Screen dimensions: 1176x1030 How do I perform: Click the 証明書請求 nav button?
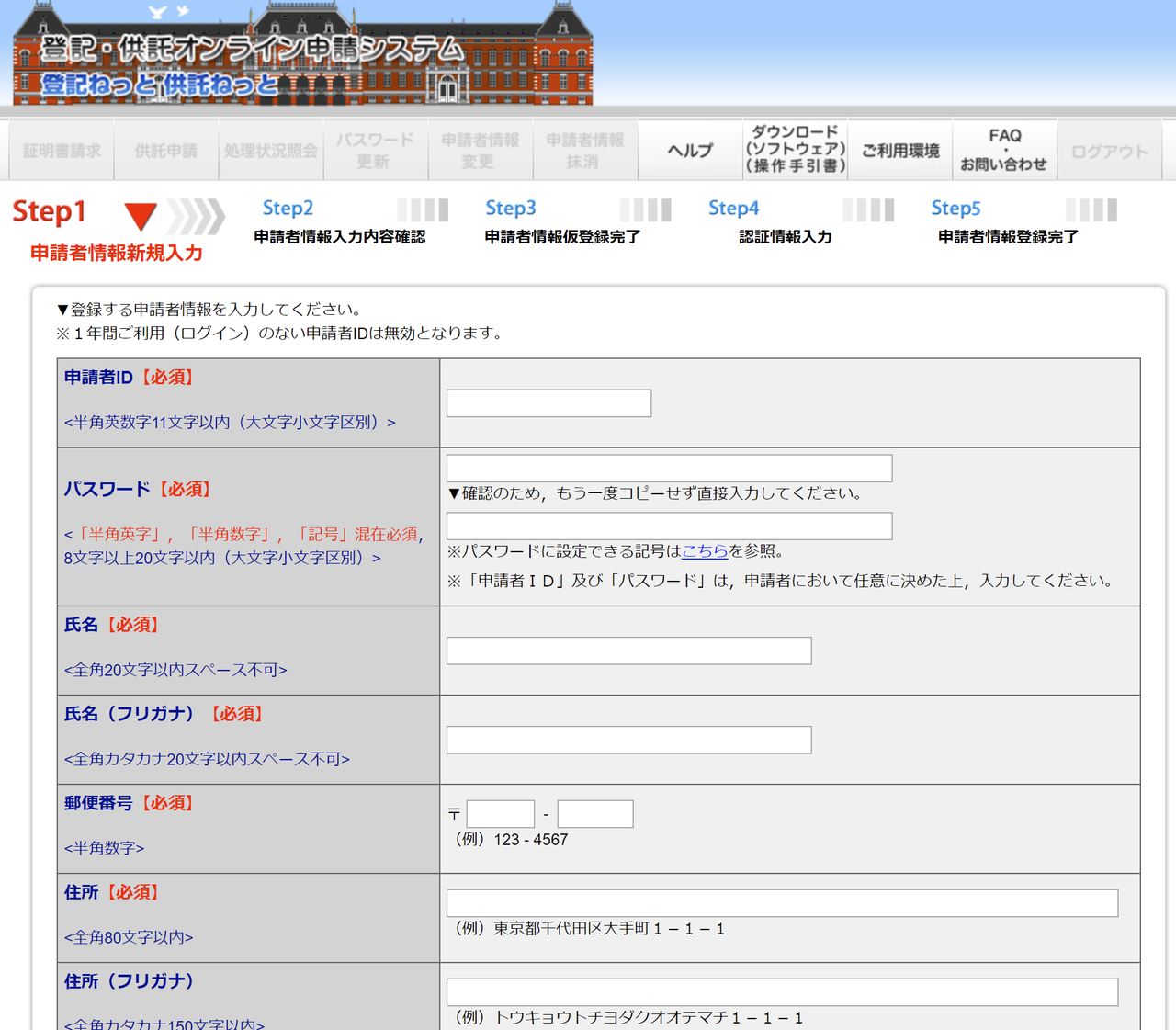(62, 150)
